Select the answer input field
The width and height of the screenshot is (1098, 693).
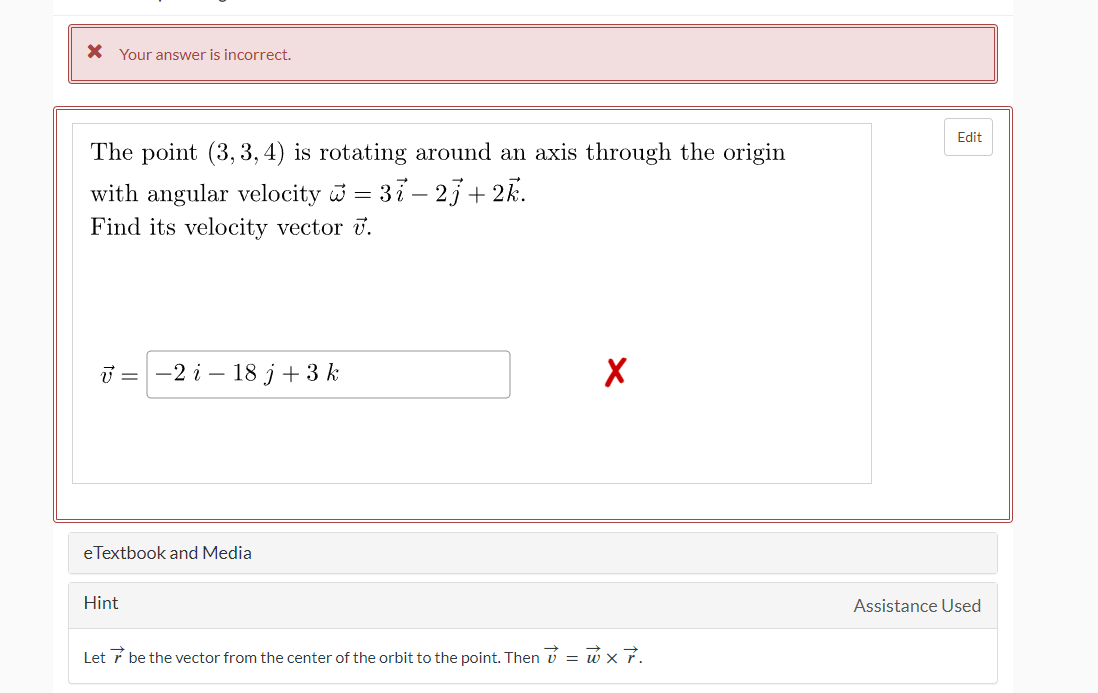click(x=328, y=373)
